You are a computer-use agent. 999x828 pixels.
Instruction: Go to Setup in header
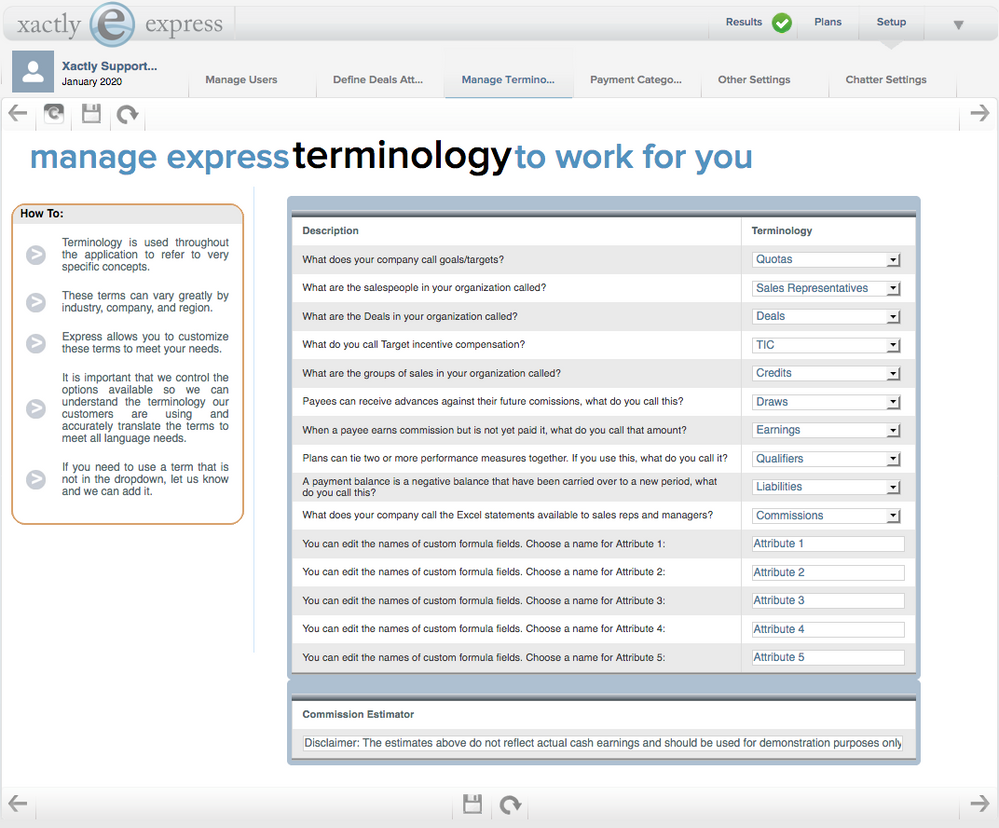[891, 22]
